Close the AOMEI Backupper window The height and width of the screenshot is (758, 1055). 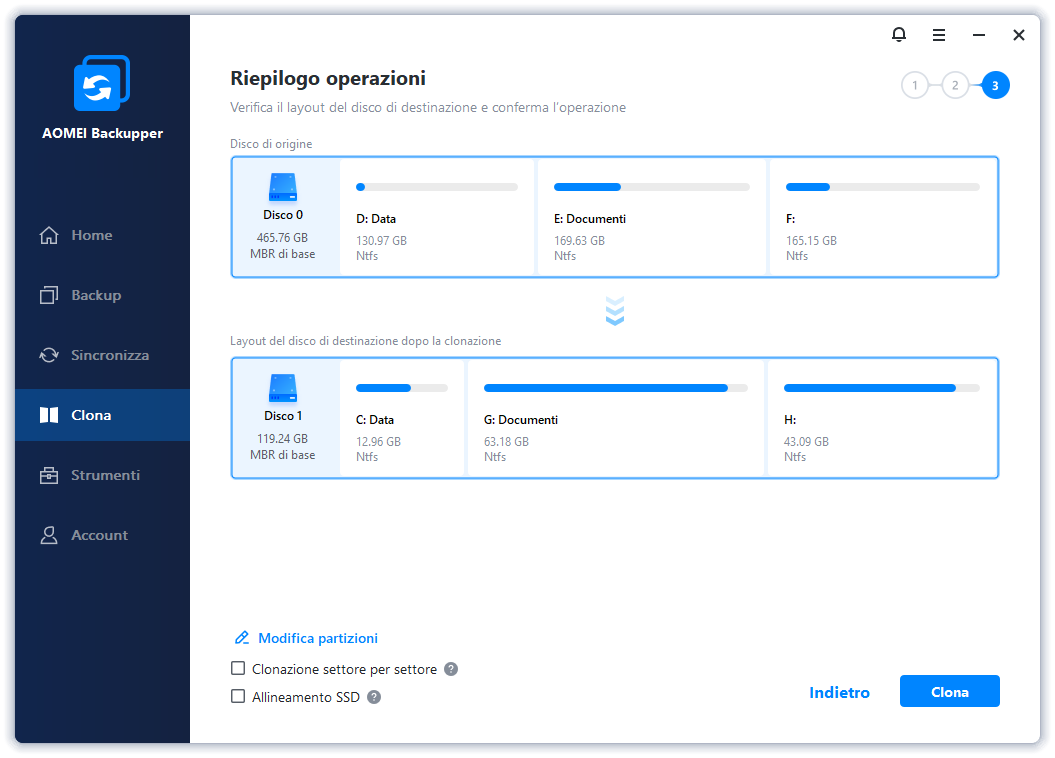coord(1019,35)
